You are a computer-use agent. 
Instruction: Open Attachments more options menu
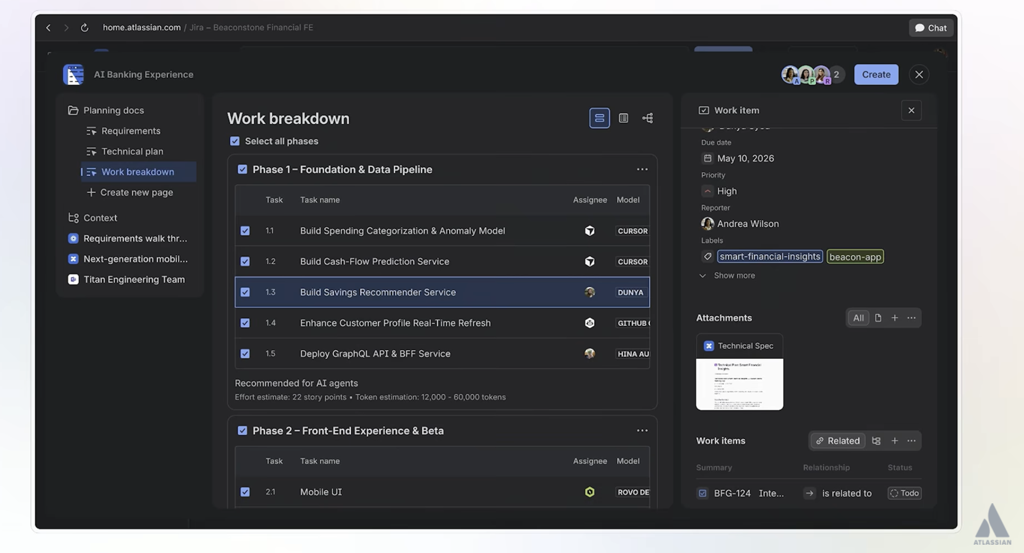pos(912,318)
